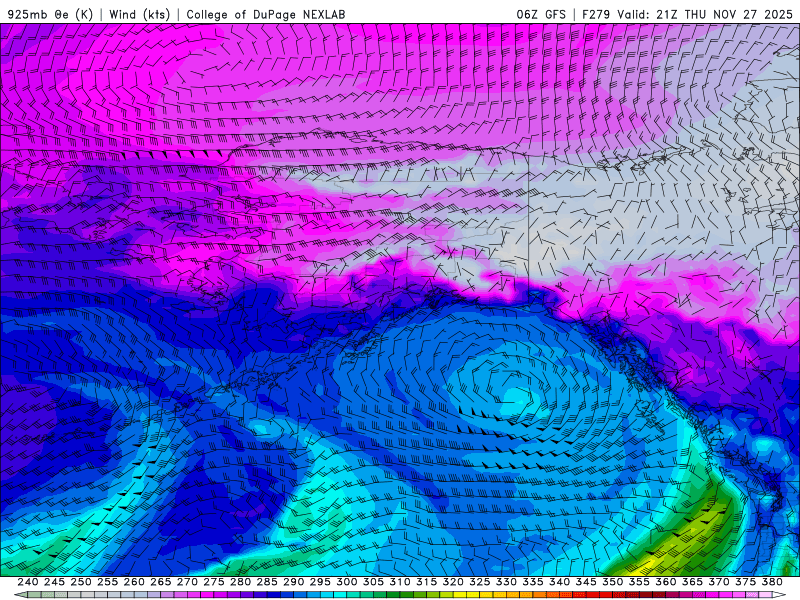The width and height of the screenshot is (800, 600).
Task: Click the 345 label on the color scale
Action: [x=586, y=582]
